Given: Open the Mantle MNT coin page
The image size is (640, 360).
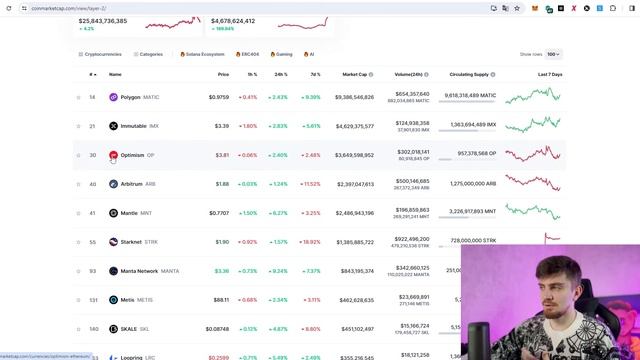Looking at the screenshot, I should [136, 213].
